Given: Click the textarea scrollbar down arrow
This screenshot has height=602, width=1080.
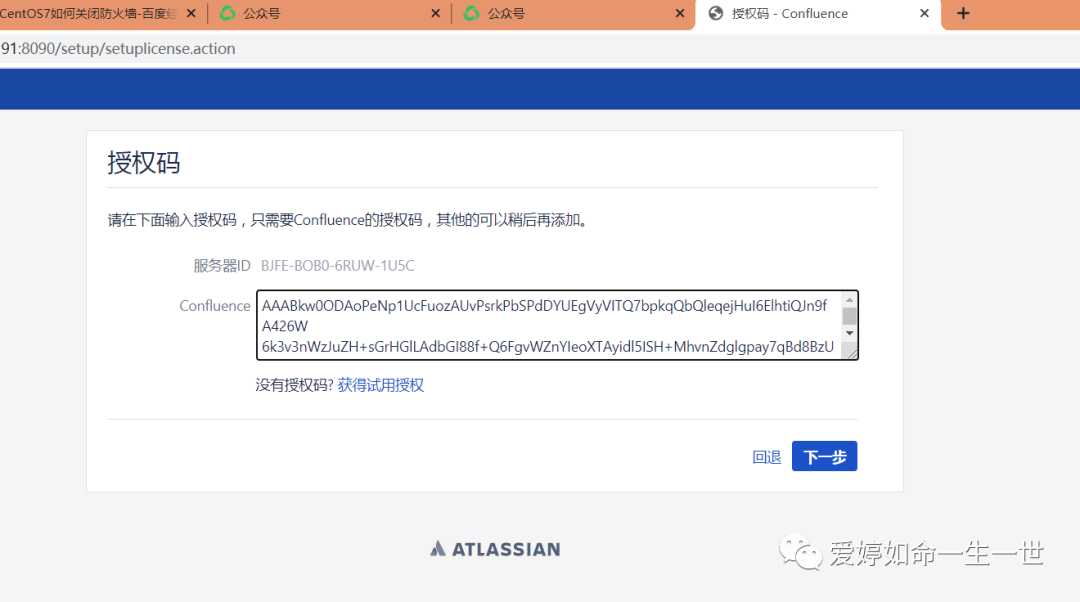Looking at the screenshot, I should tap(849, 333).
